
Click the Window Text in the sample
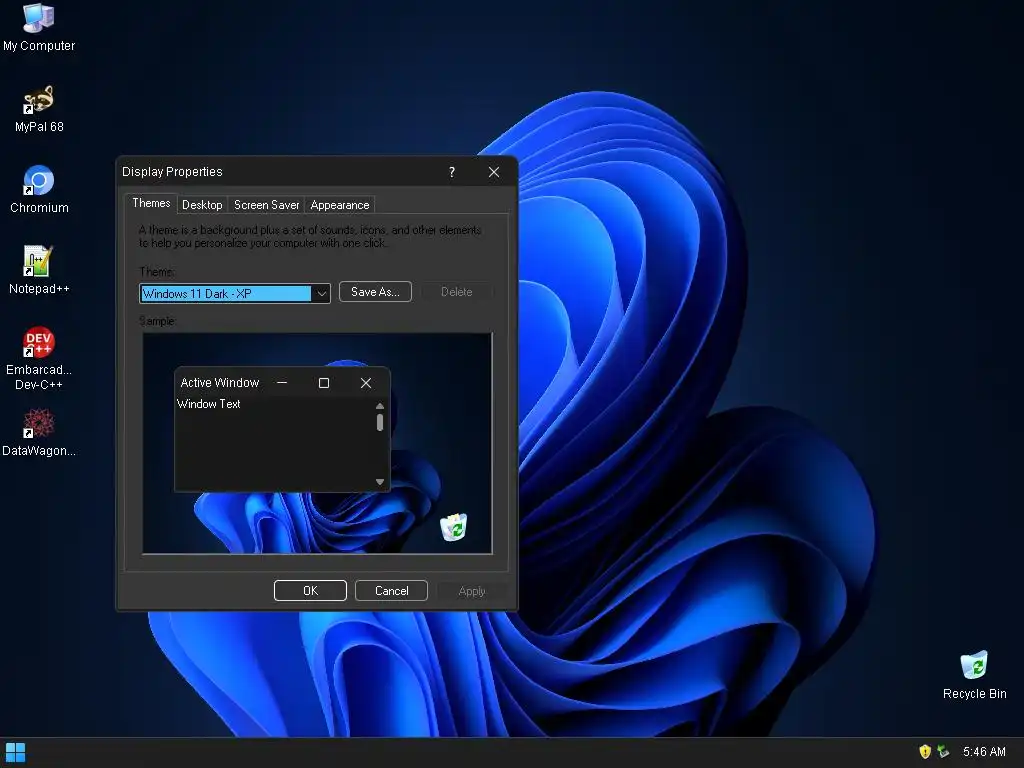(209, 404)
